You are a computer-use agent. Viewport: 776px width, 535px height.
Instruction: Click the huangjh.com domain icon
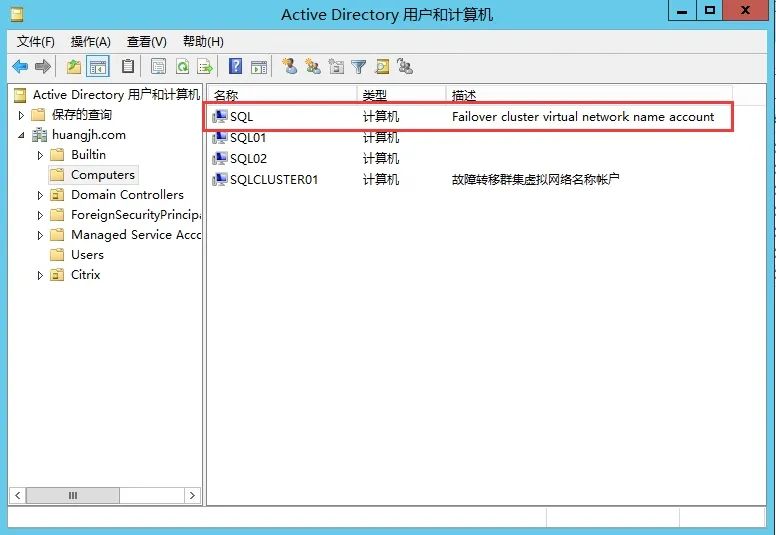pos(39,135)
